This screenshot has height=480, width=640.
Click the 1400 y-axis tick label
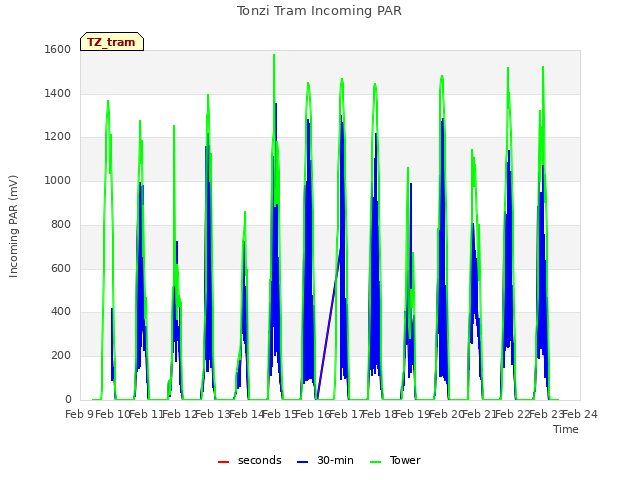click(58, 94)
